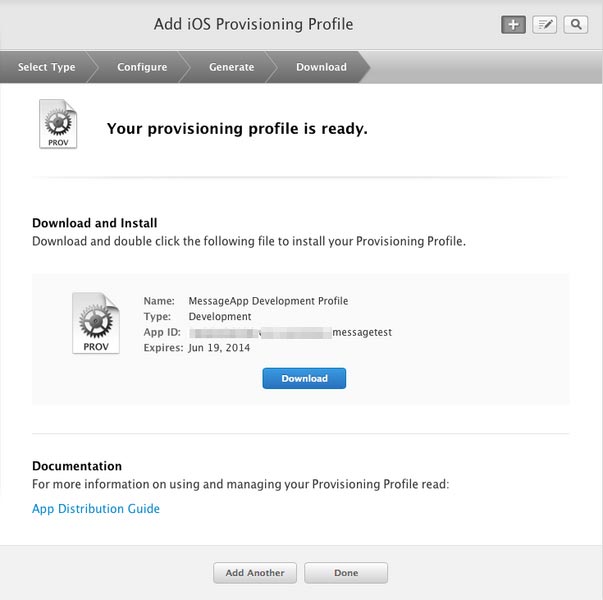Image resolution: width=603 pixels, height=600 pixels.
Task: Click the Jun 19, 2014 expiry date
Action: pyautogui.click(x=219, y=348)
